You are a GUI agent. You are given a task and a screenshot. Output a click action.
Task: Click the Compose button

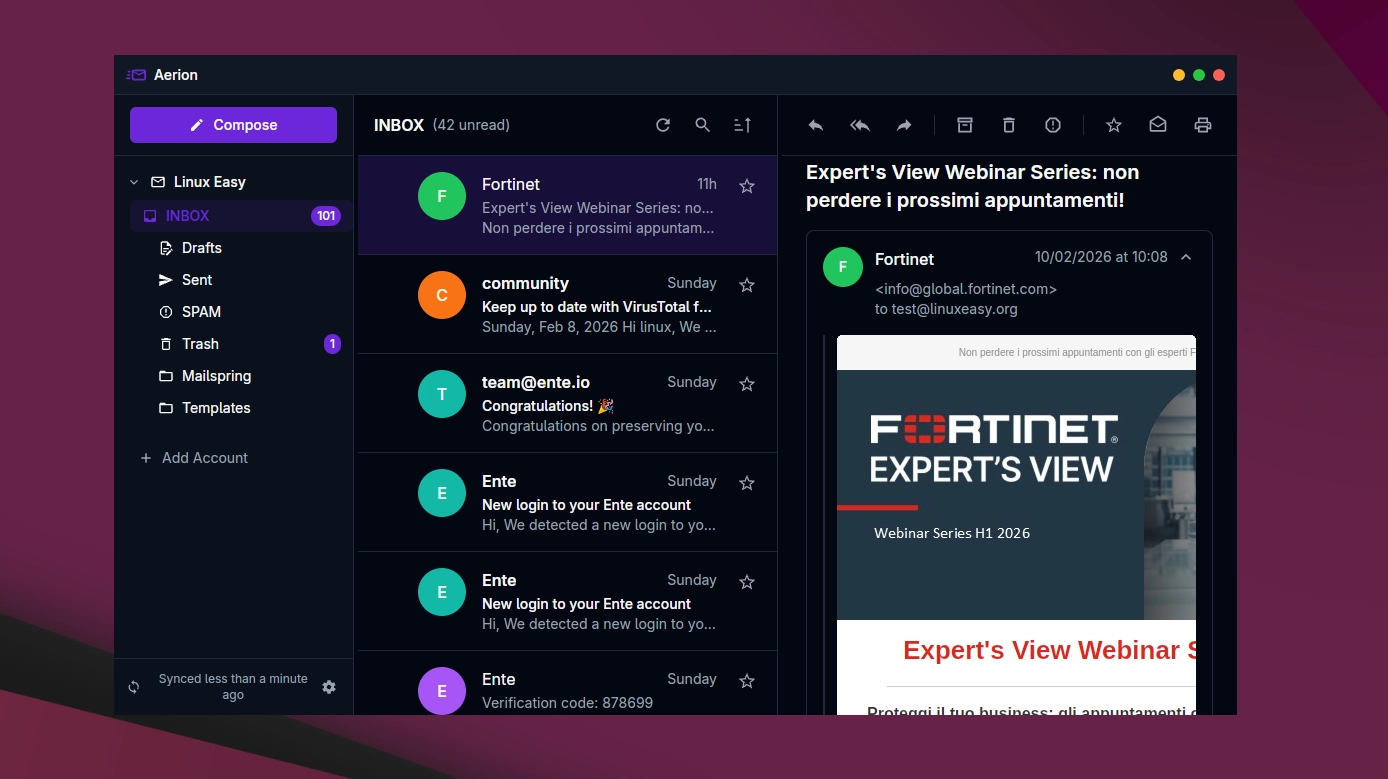(233, 125)
